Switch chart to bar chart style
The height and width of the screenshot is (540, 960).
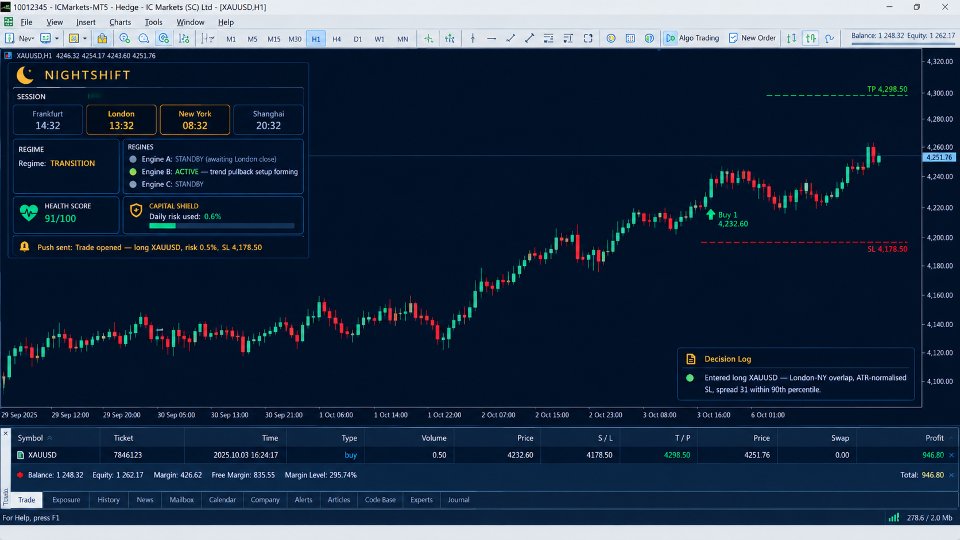point(792,38)
